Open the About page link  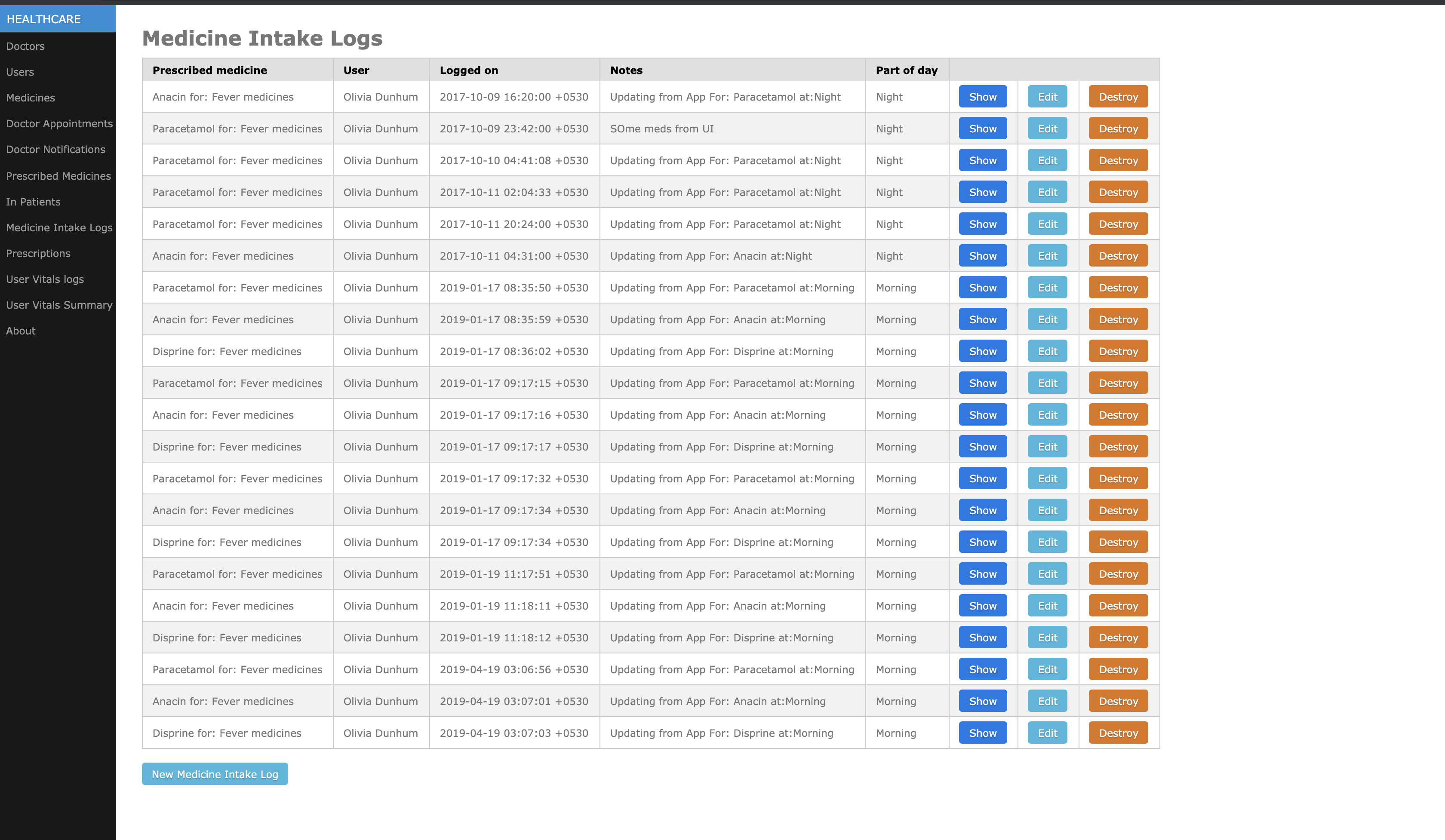[21, 331]
